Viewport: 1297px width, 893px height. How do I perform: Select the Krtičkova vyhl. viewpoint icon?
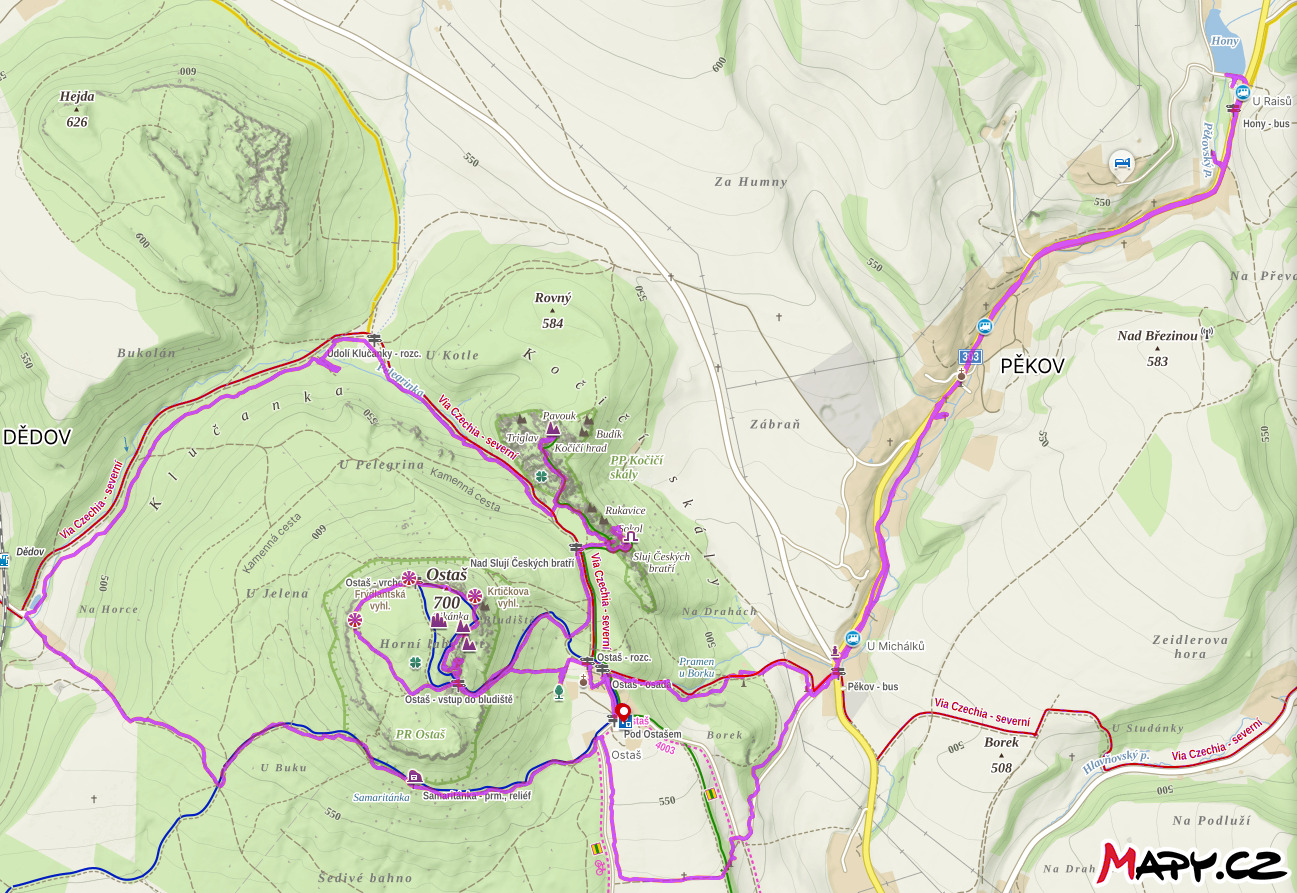coord(475,597)
